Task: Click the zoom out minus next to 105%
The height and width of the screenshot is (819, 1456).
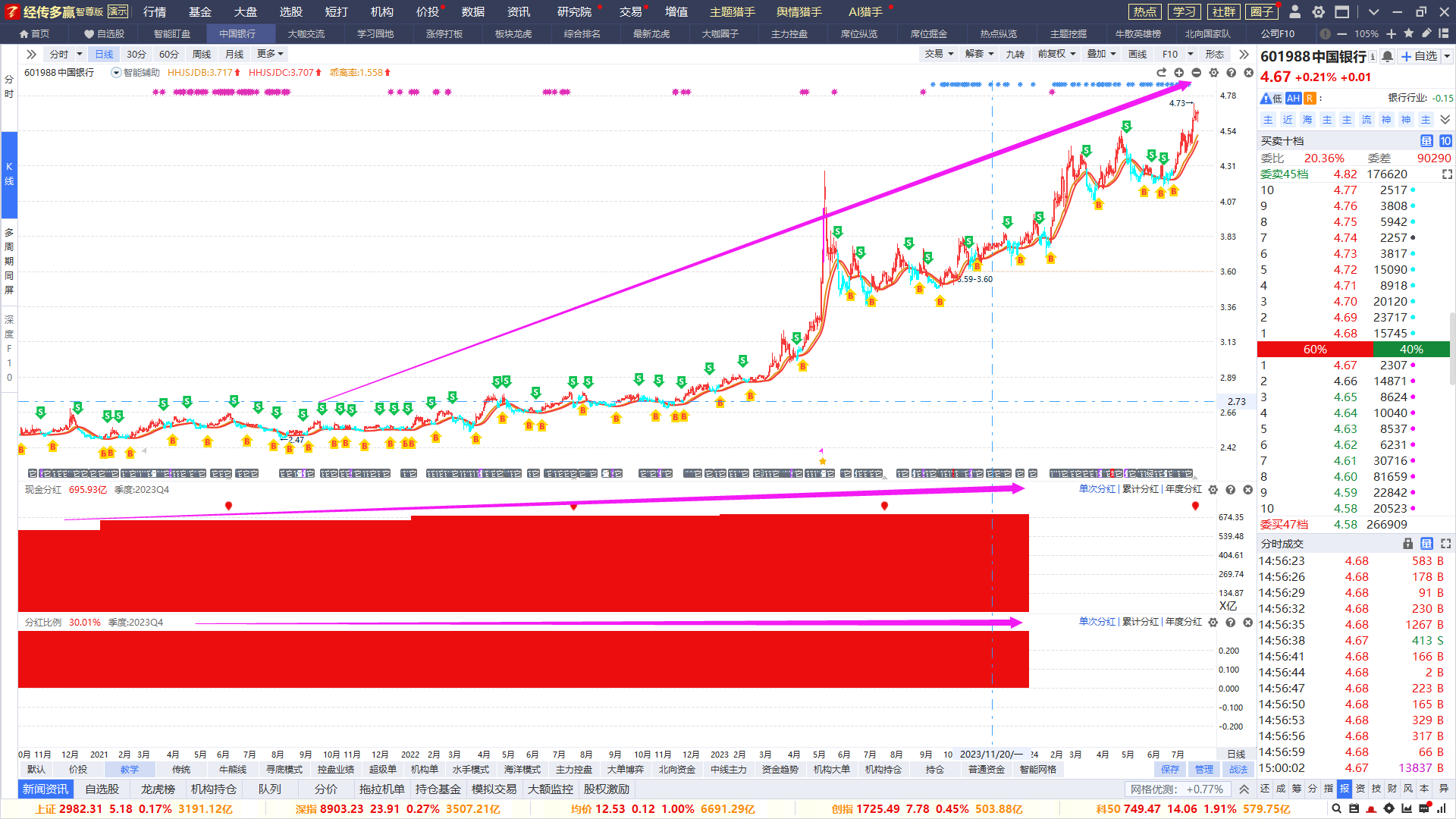Action: pos(1342,34)
